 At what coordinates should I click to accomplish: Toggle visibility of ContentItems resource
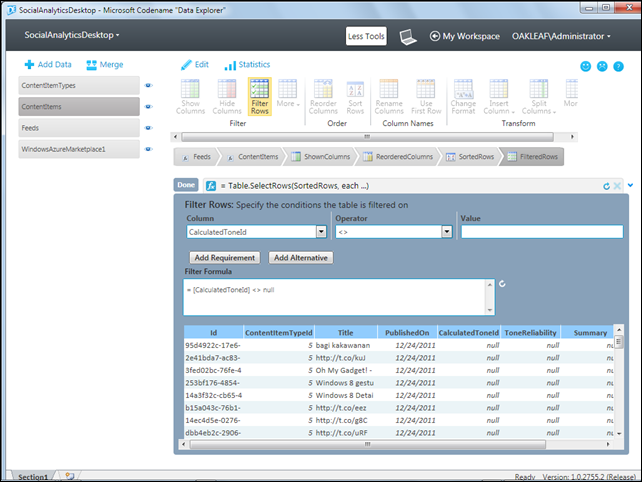click(149, 106)
